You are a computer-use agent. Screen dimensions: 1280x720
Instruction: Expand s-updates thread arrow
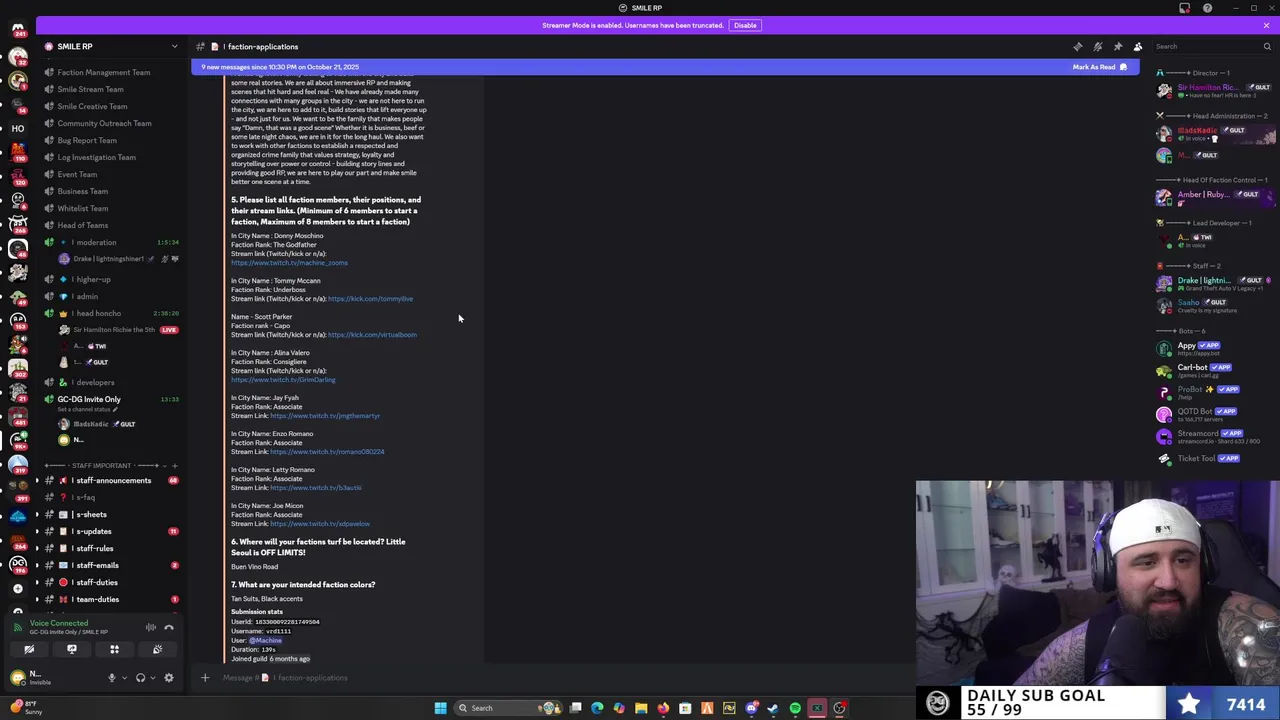point(37,532)
